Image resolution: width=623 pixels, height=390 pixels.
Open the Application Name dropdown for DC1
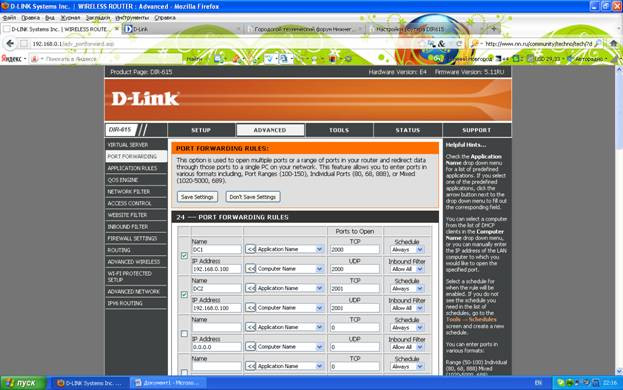tap(290, 249)
